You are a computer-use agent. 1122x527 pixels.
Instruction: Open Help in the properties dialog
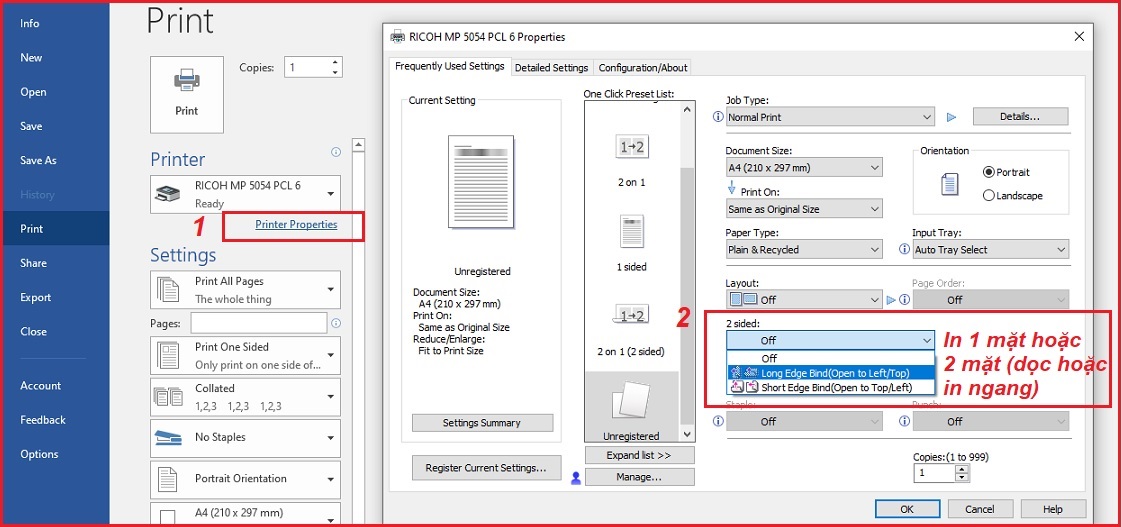[1053, 510]
